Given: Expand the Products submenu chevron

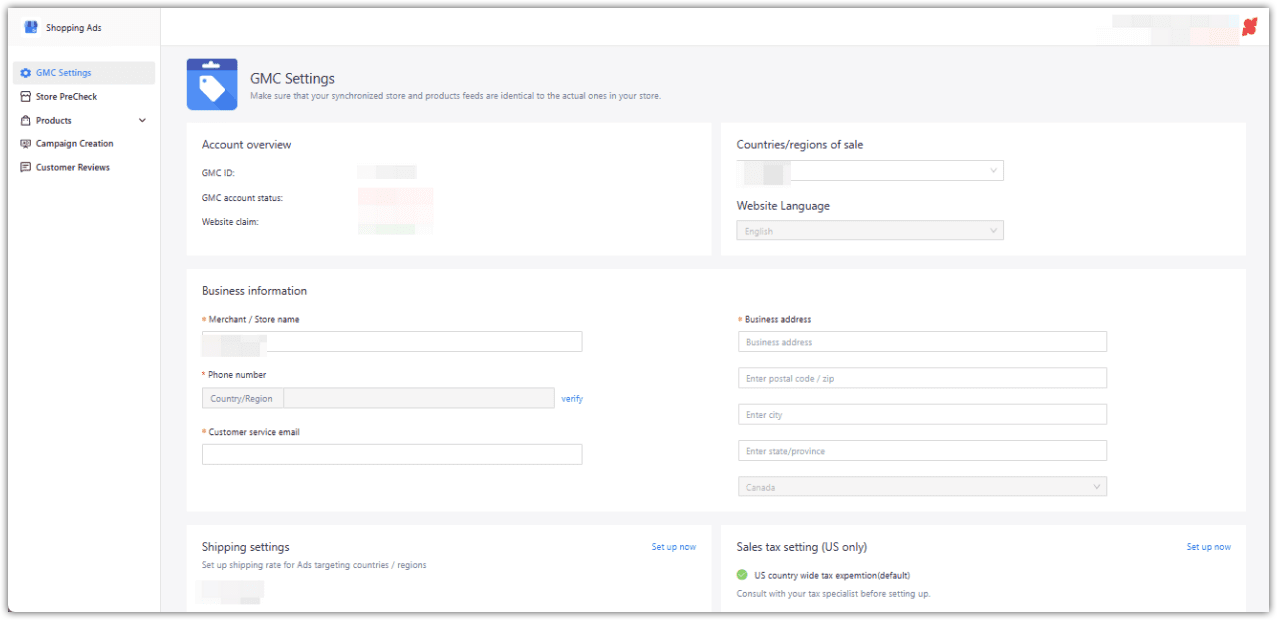Looking at the screenshot, I should coord(142,120).
